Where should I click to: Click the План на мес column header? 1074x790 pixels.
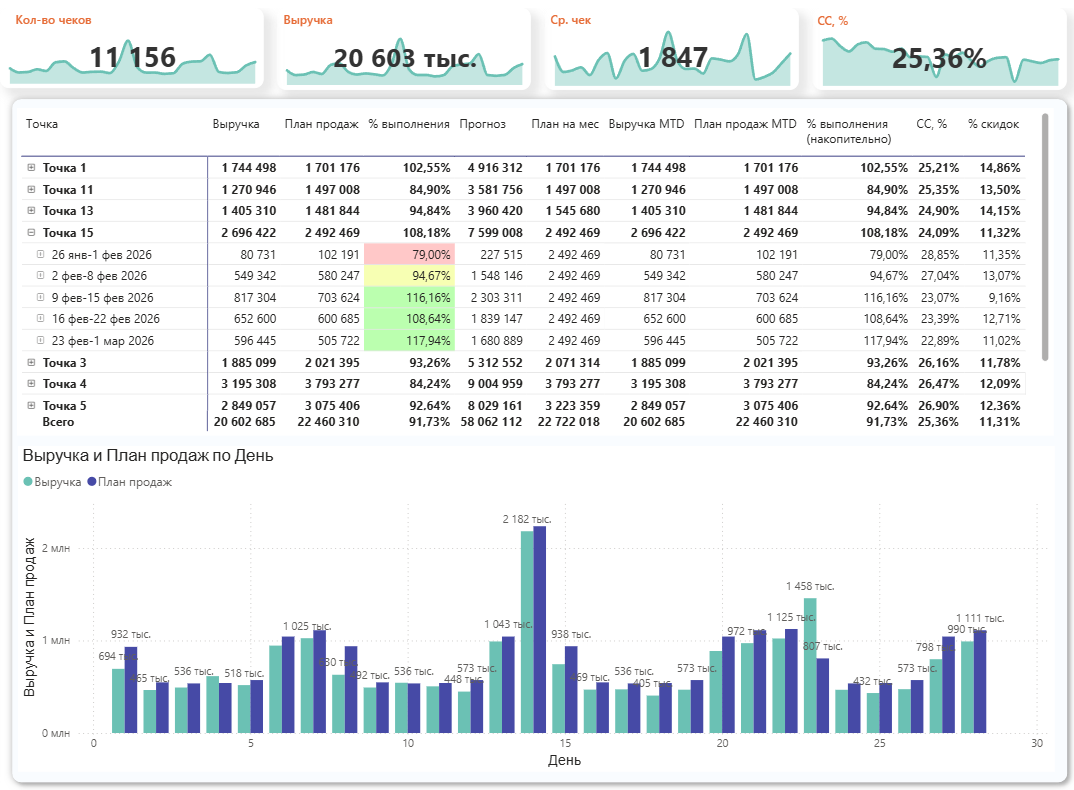(x=565, y=124)
